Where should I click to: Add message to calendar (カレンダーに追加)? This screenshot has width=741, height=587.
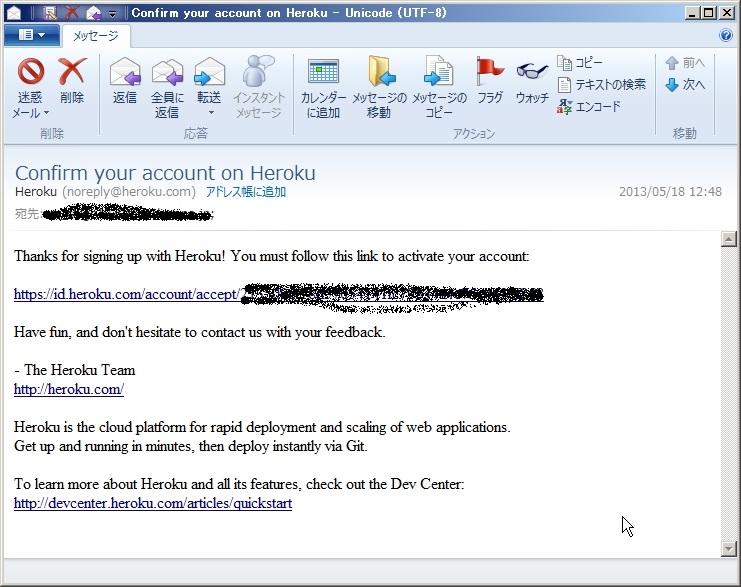[323, 87]
